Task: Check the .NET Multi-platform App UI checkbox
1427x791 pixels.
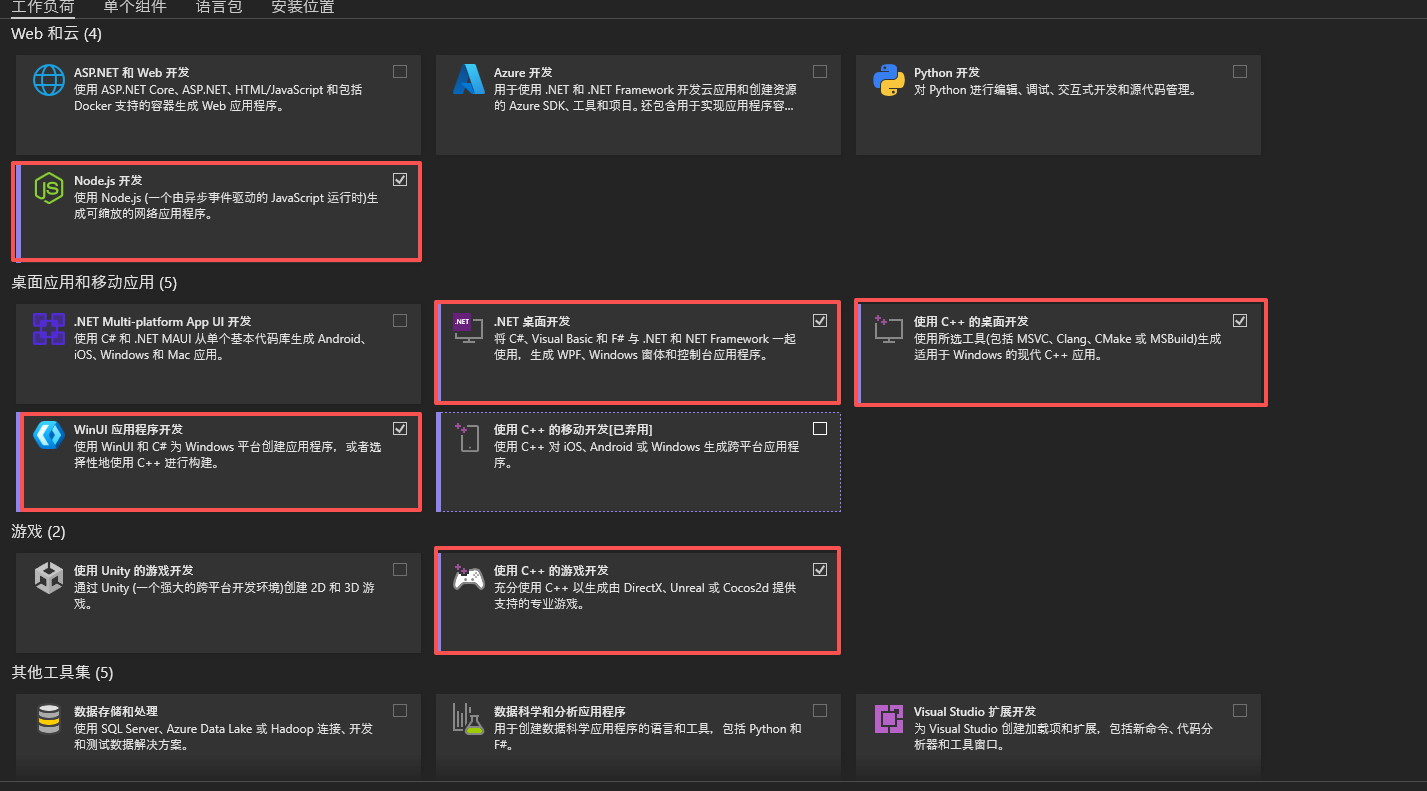Action: tap(400, 321)
